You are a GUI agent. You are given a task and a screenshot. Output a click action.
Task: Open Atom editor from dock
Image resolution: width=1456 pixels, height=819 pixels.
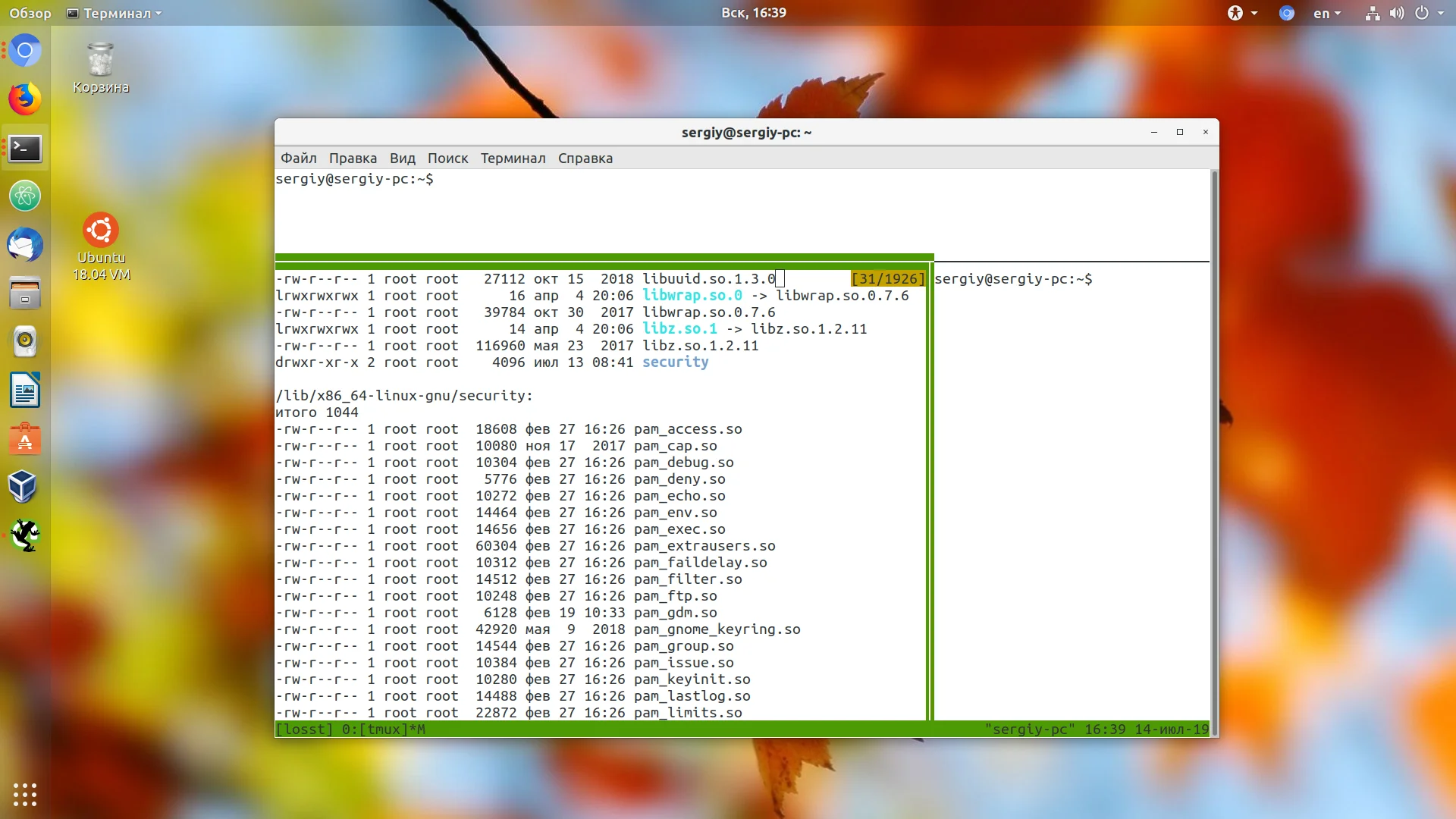(25, 196)
